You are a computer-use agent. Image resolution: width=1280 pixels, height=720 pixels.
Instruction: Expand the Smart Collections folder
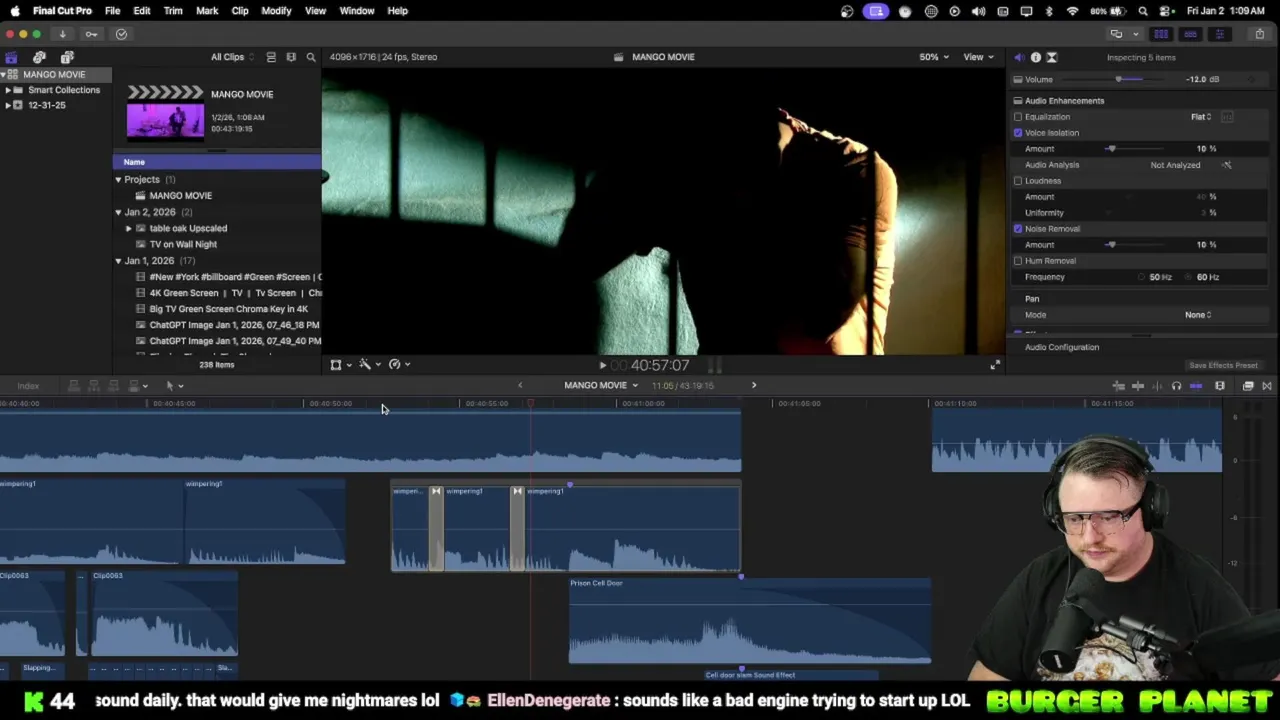[x=8, y=90]
